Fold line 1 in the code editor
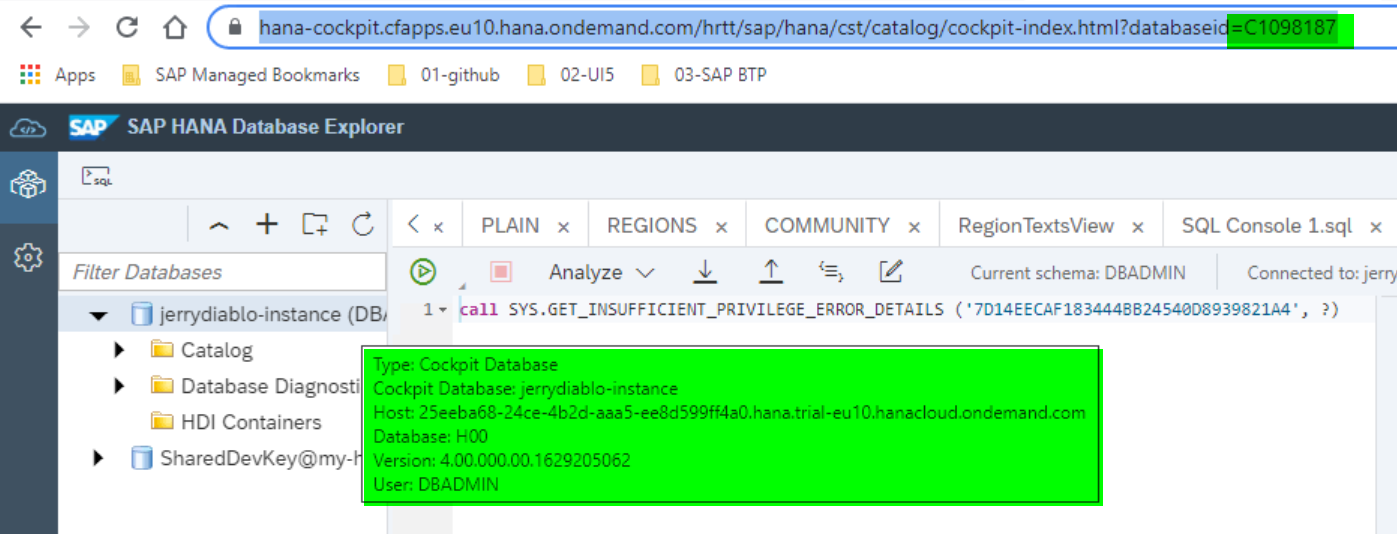Screen dimensions: 1397x534 (443, 311)
